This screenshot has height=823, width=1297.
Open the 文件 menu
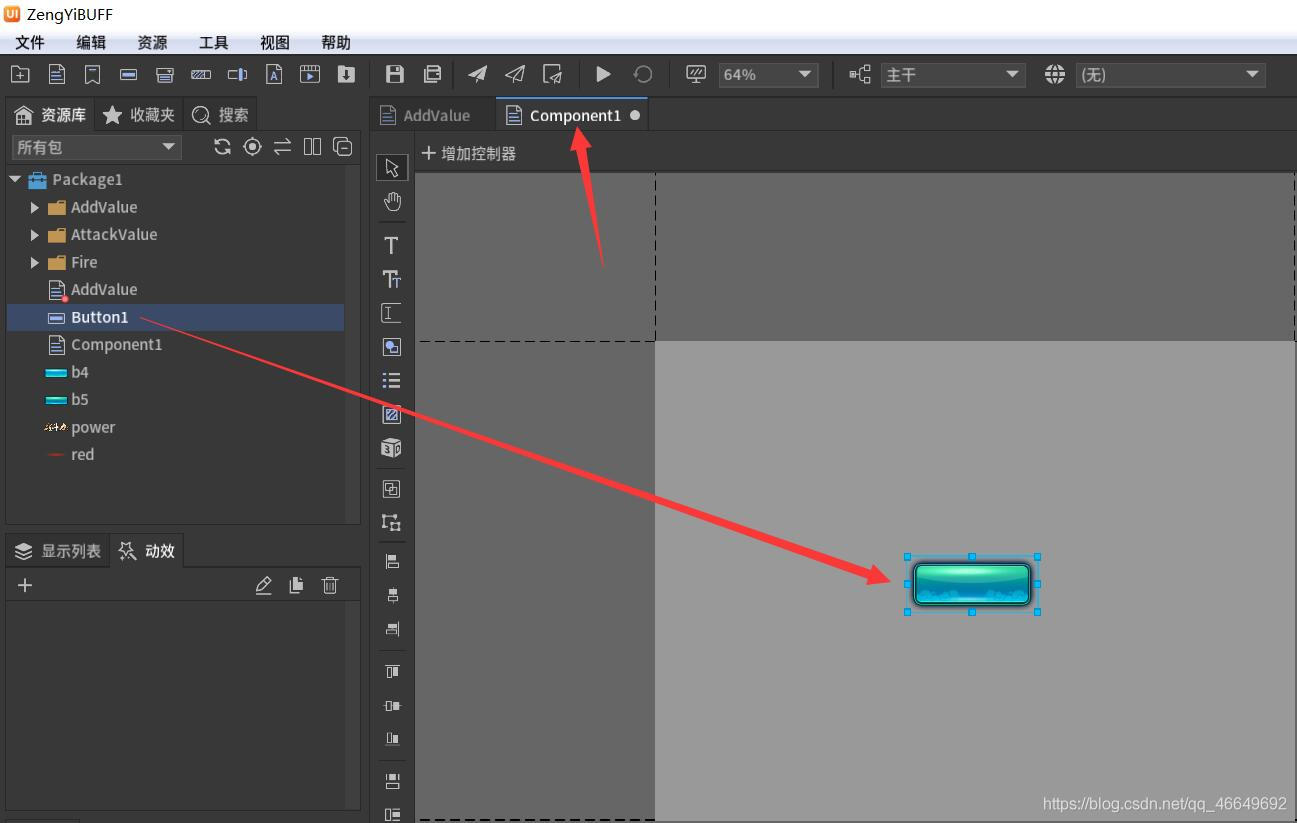pos(30,43)
